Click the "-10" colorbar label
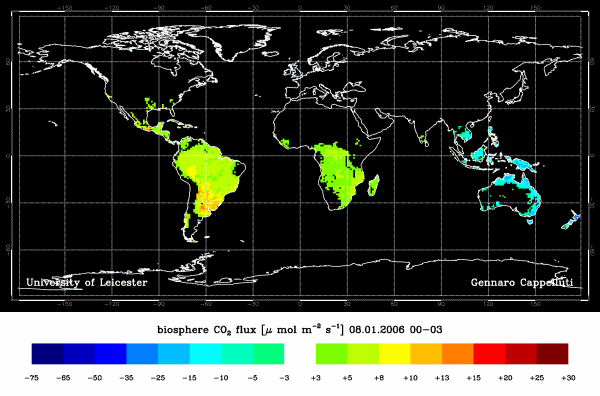Viewport: 600px width, 396px height. point(221,378)
